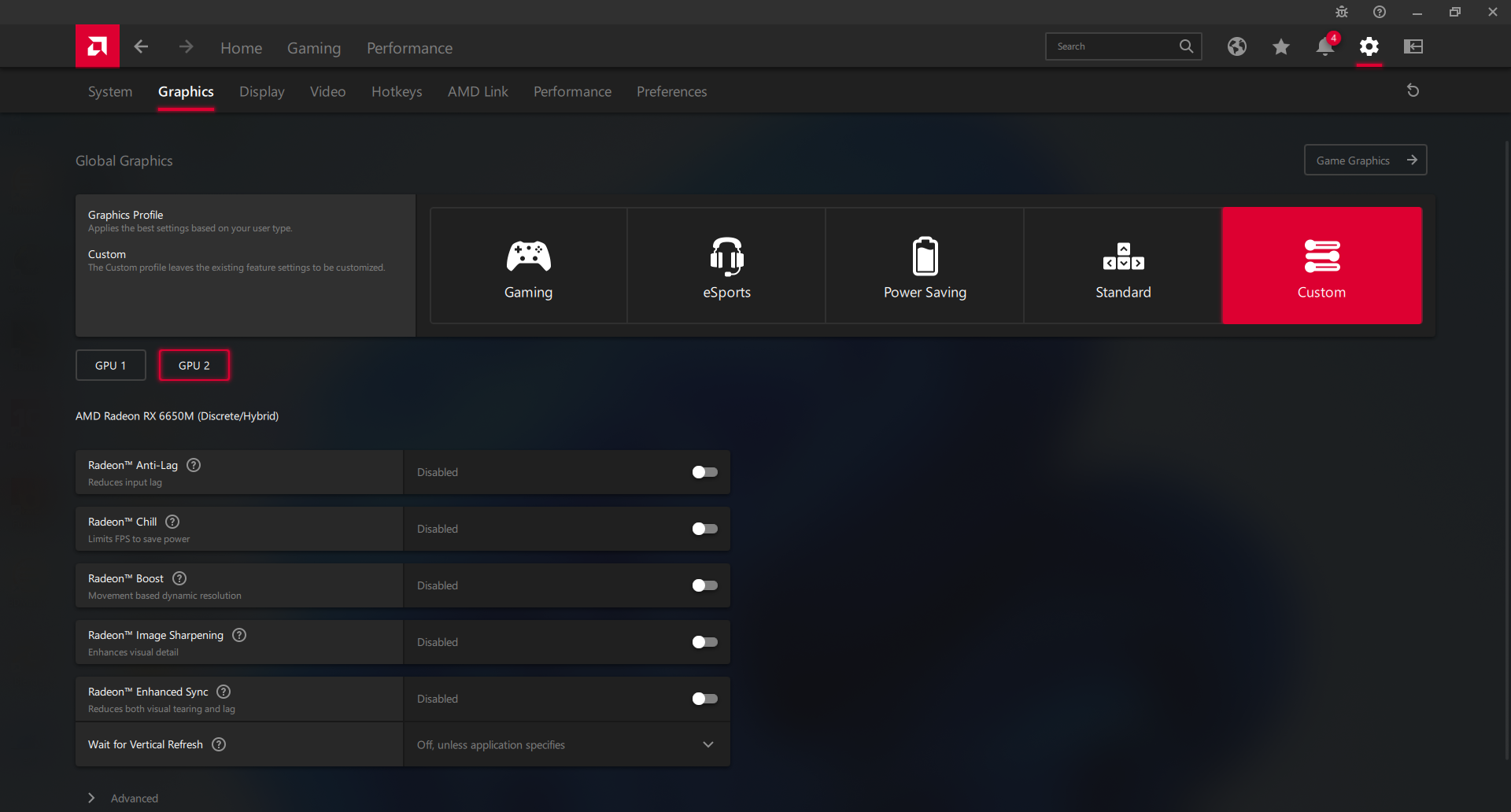
Task: Show help for Radeon Anti-Lag
Action: (194, 465)
